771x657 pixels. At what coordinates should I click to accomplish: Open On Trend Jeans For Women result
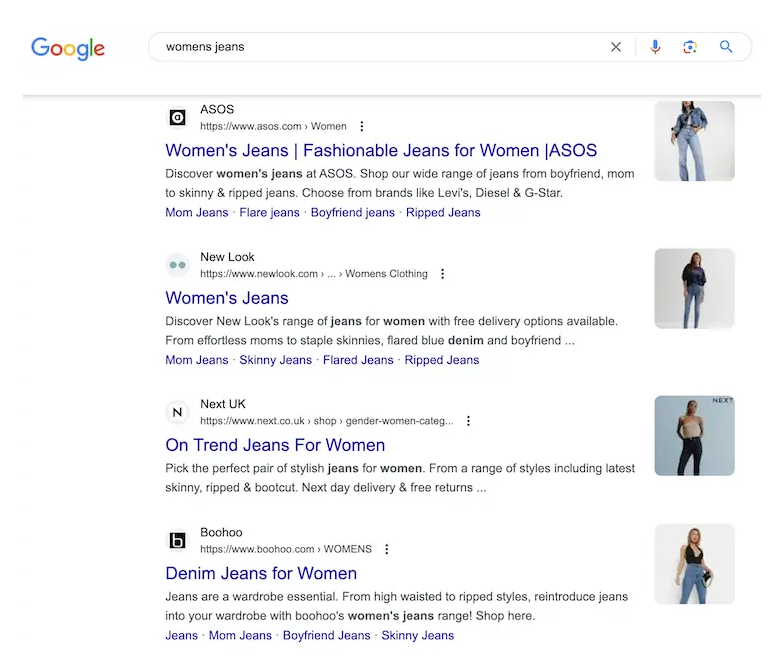275,445
